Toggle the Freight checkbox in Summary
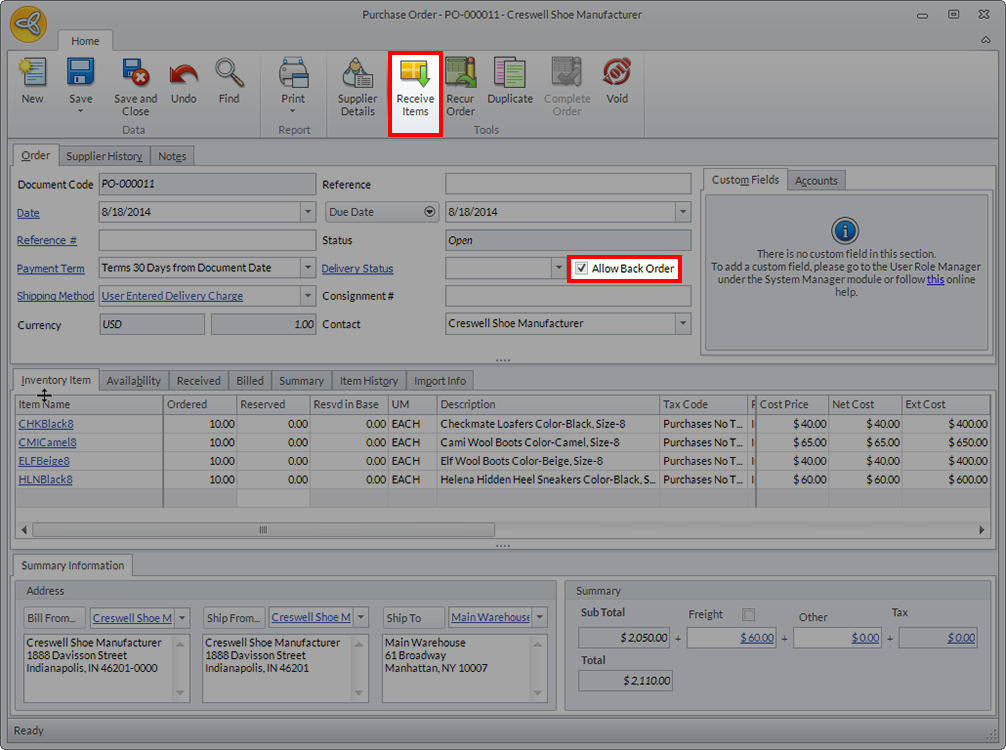The height and width of the screenshot is (750, 1006). [x=748, y=614]
